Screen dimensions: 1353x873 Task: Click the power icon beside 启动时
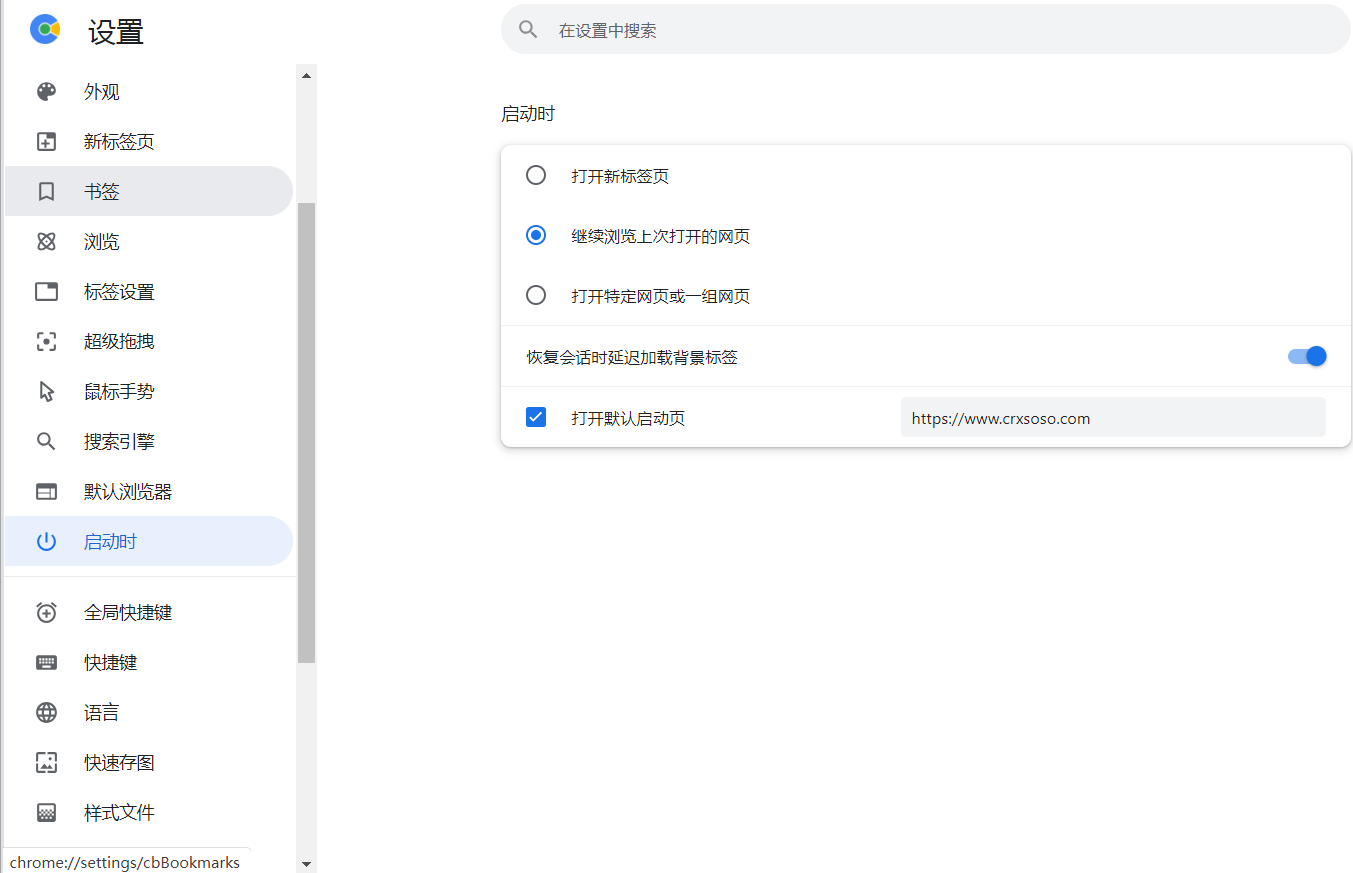click(x=46, y=542)
